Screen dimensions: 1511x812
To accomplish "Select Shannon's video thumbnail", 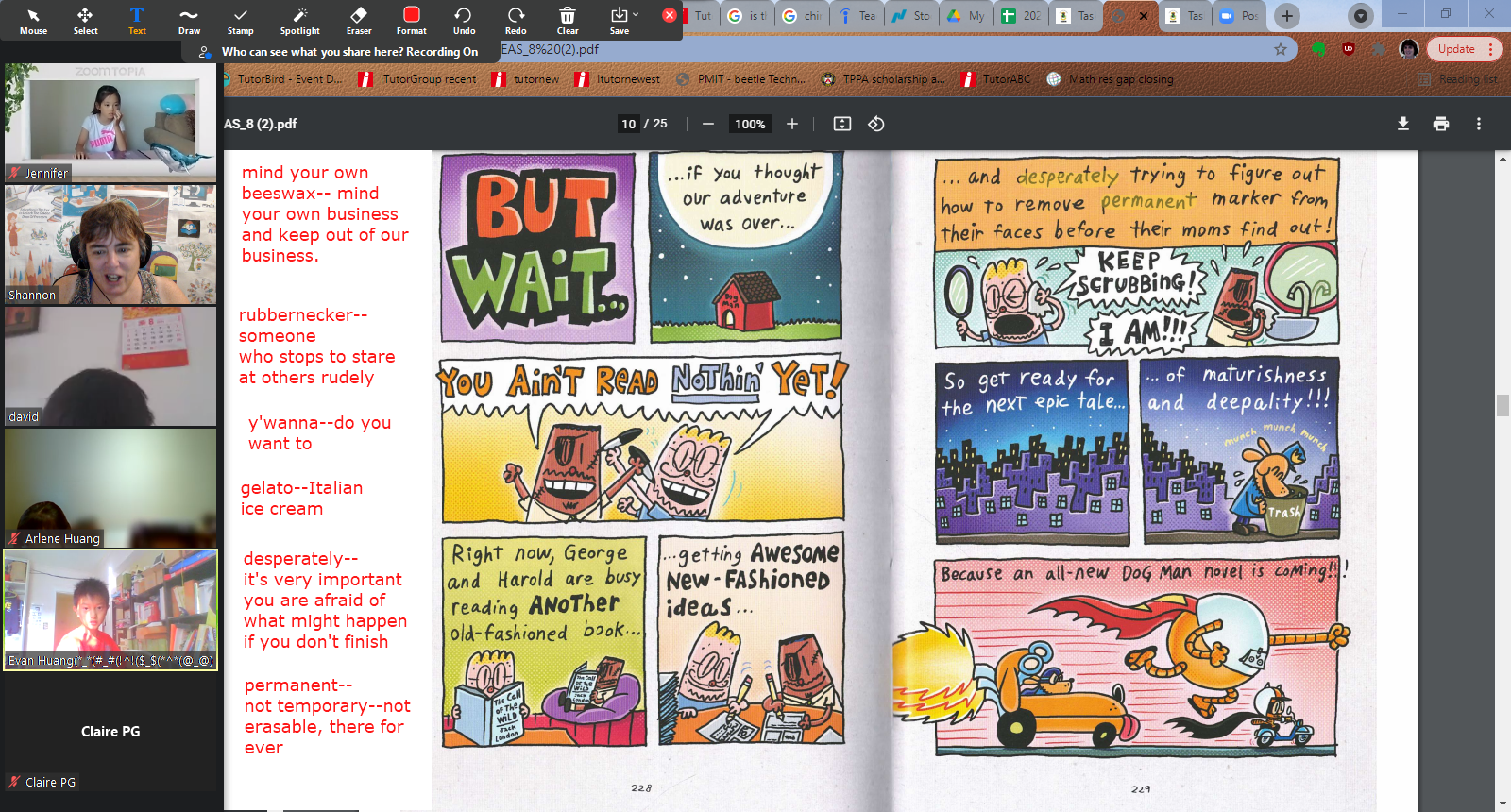I will tap(110, 245).
